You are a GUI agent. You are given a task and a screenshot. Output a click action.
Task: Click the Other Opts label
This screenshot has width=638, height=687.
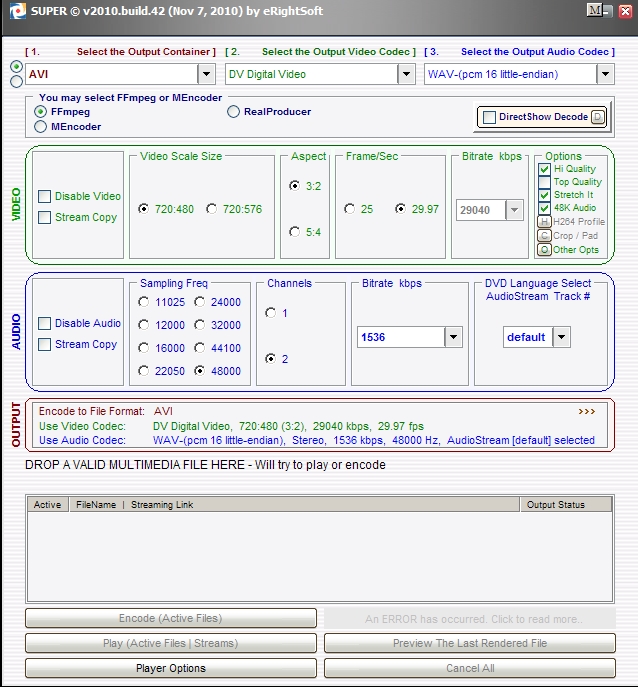[x=576, y=250]
